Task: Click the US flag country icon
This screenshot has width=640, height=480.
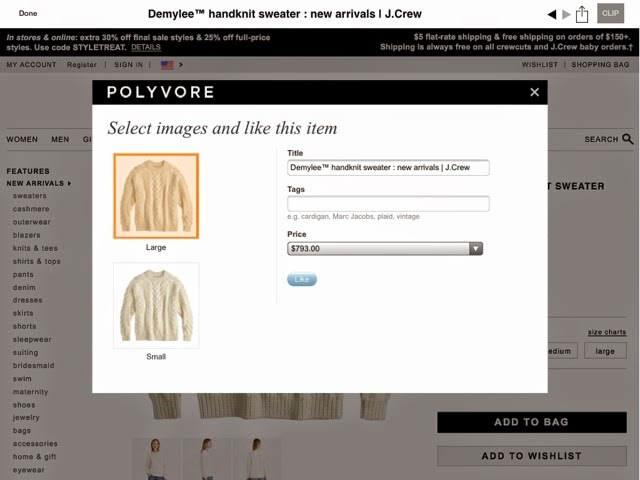Action: point(167,65)
